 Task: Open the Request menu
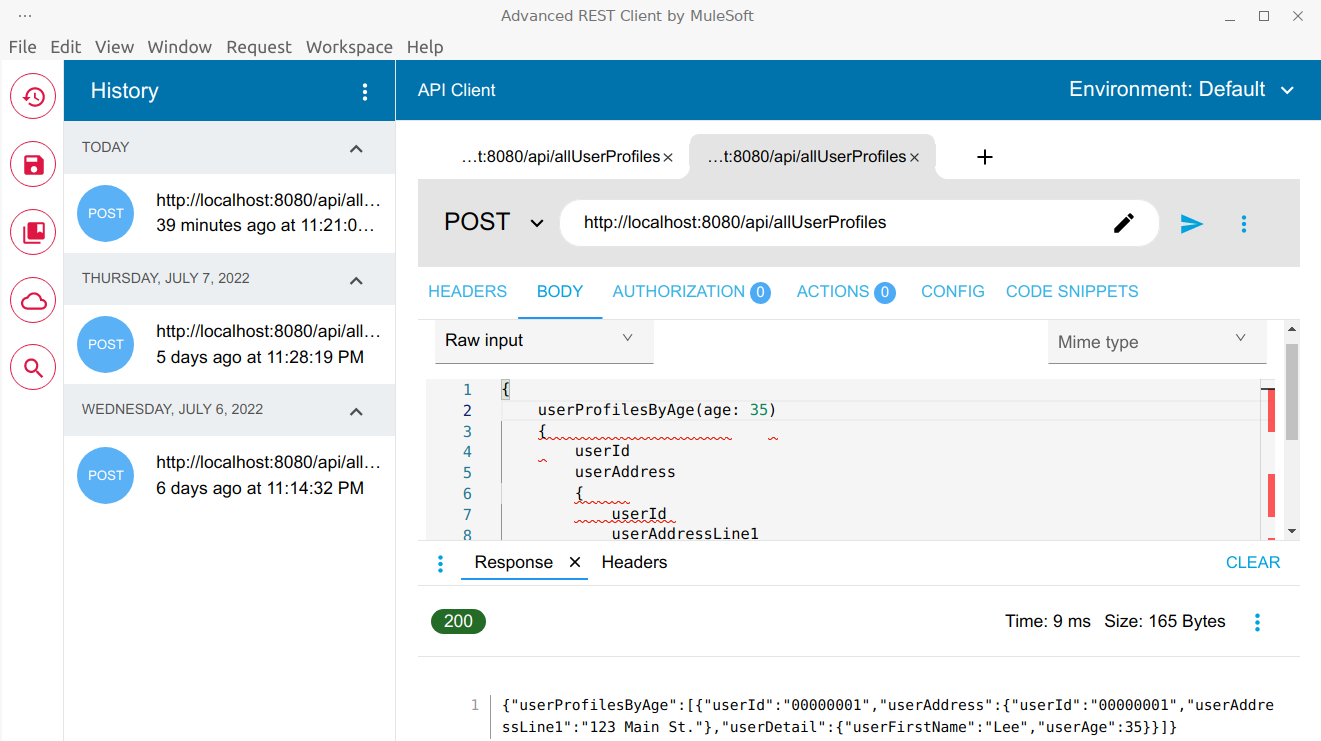pos(259,47)
